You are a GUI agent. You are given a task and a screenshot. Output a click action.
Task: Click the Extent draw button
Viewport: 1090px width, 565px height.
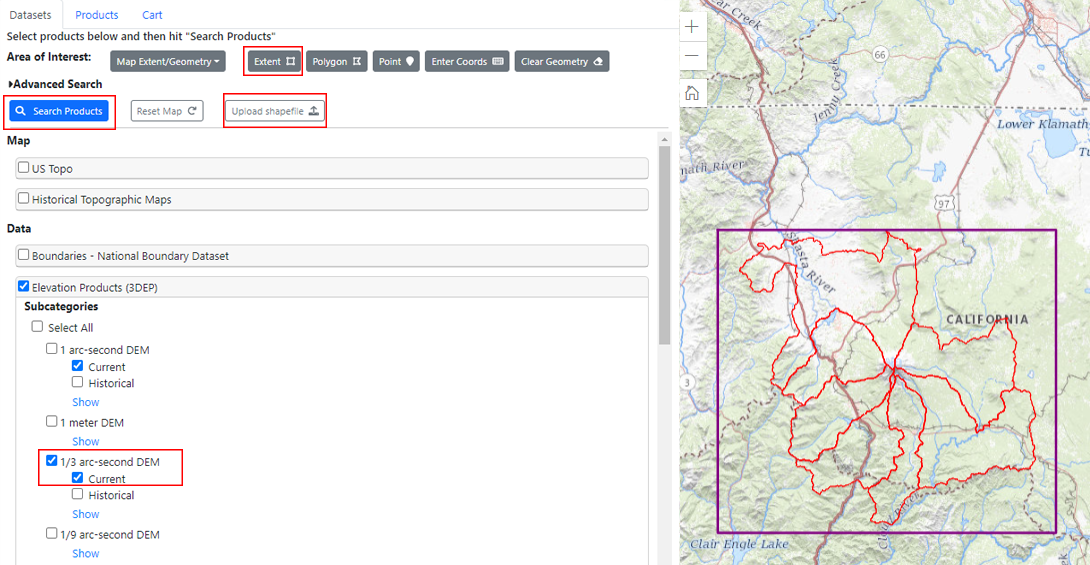[x=274, y=61]
